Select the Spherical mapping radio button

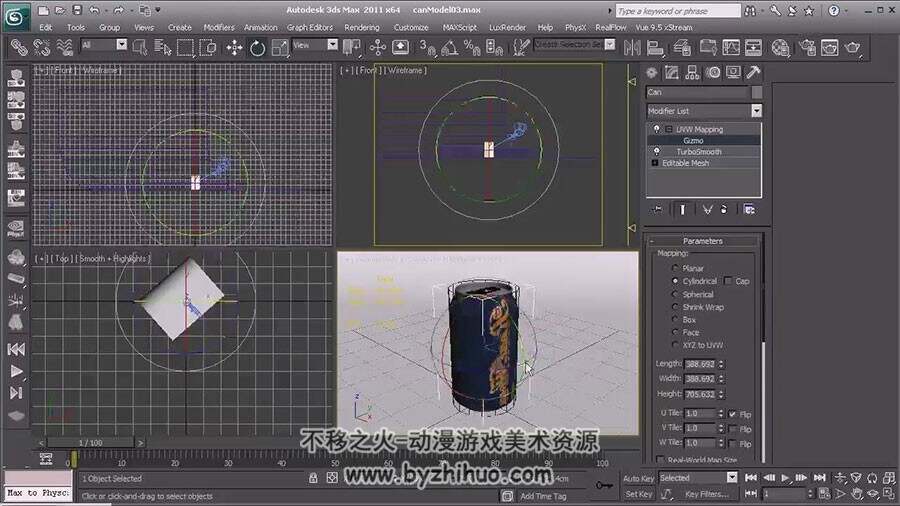(x=675, y=294)
